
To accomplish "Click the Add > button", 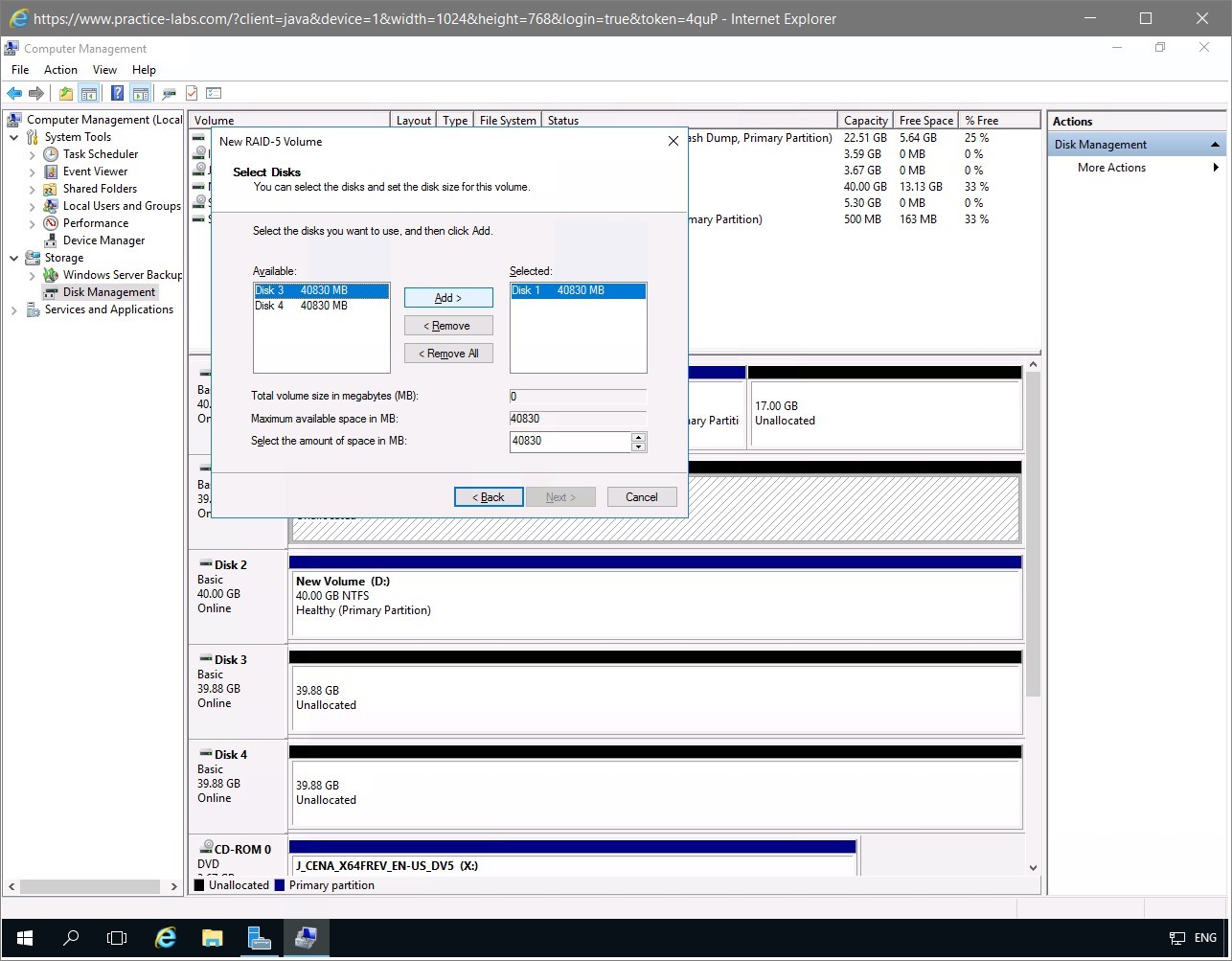I will tap(448, 298).
